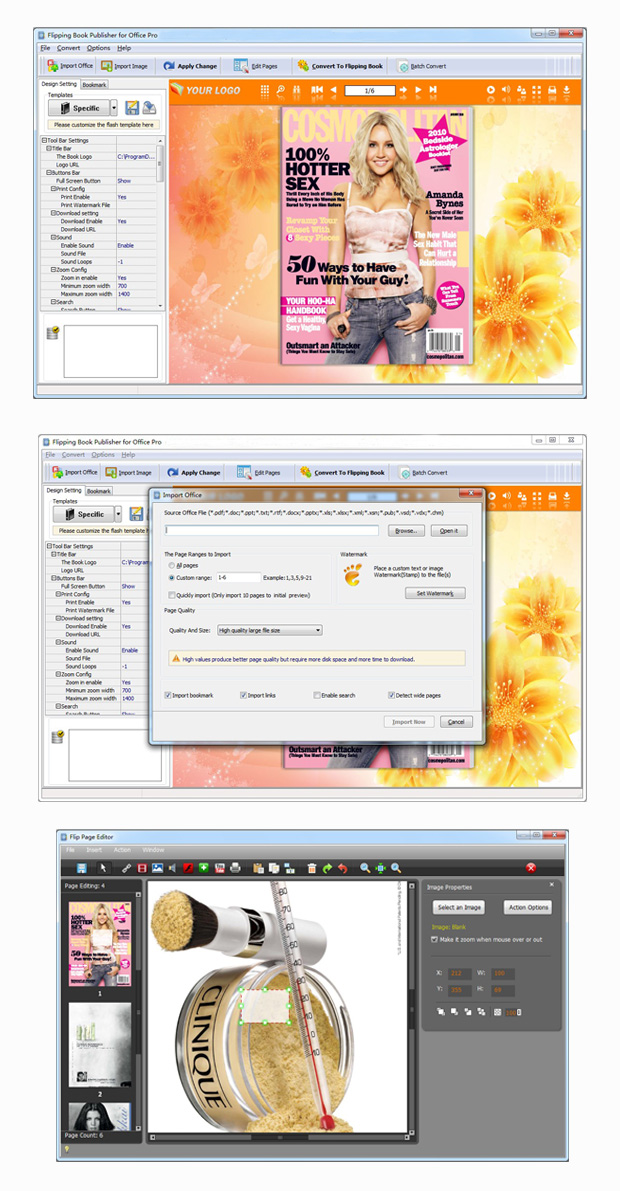Open the Window menu in Flip Page Editor

click(153, 850)
